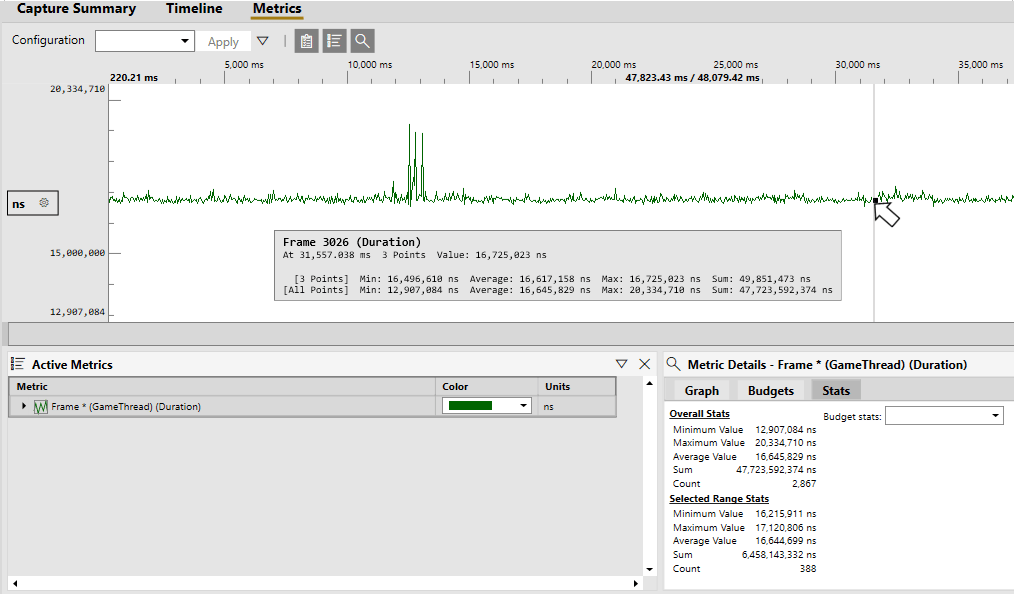Open the green metric color picker

(x=487, y=406)
